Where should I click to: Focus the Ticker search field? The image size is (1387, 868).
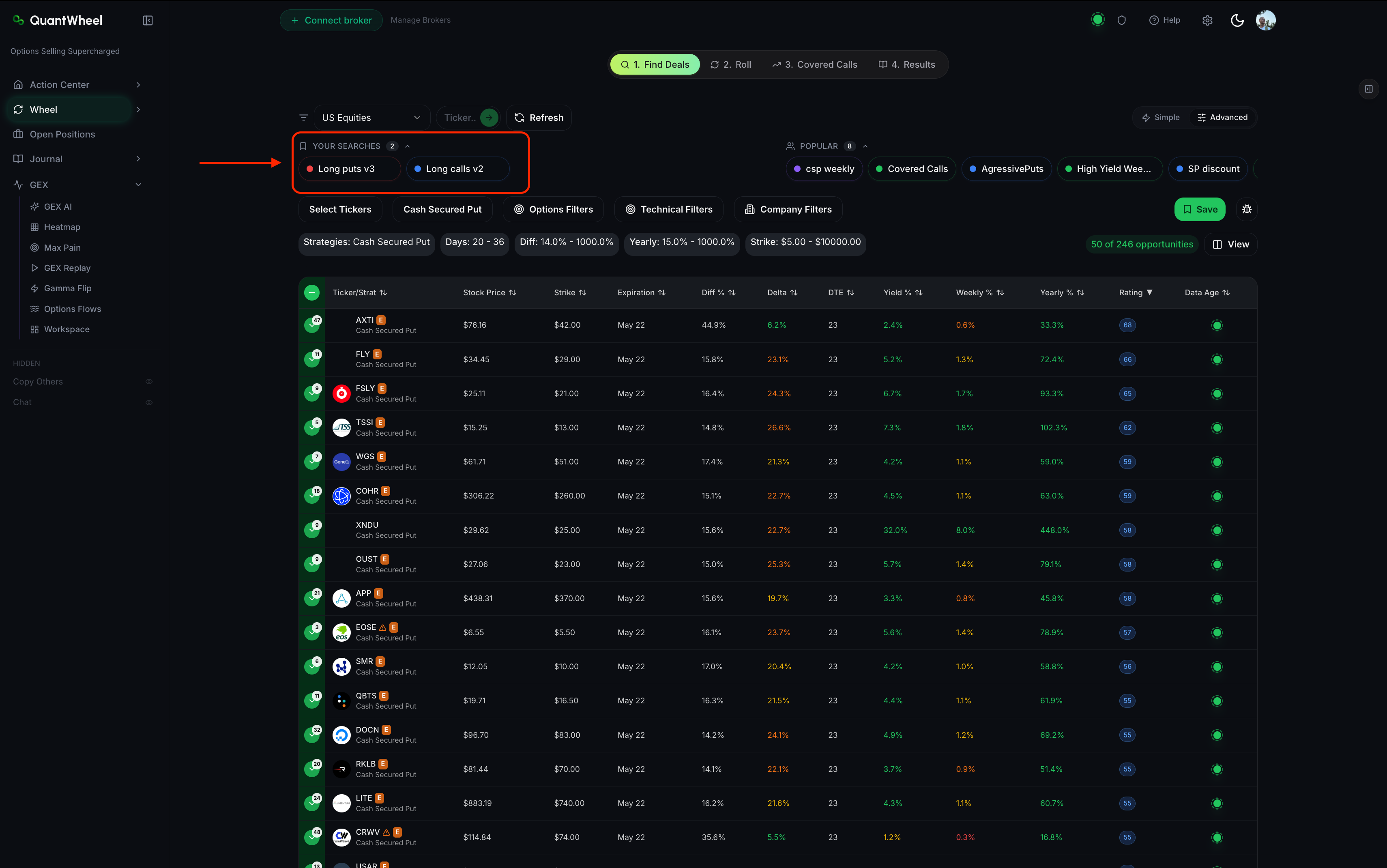[460, 118]
